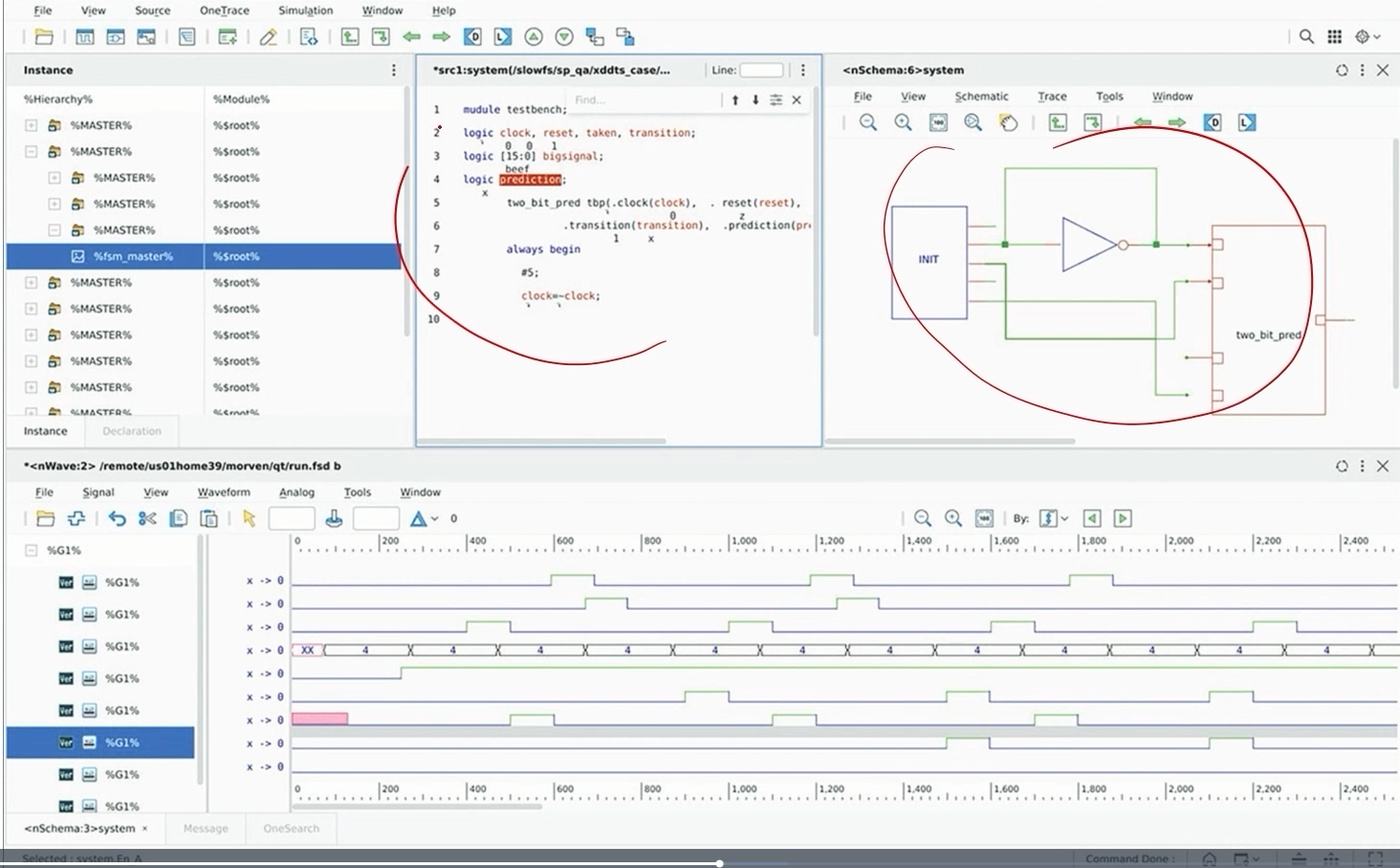Click the green forward arrow in nSchema toolbar
Image resolution: width=1400 pixels, height=868 pixels.
tap(1177, 122)
